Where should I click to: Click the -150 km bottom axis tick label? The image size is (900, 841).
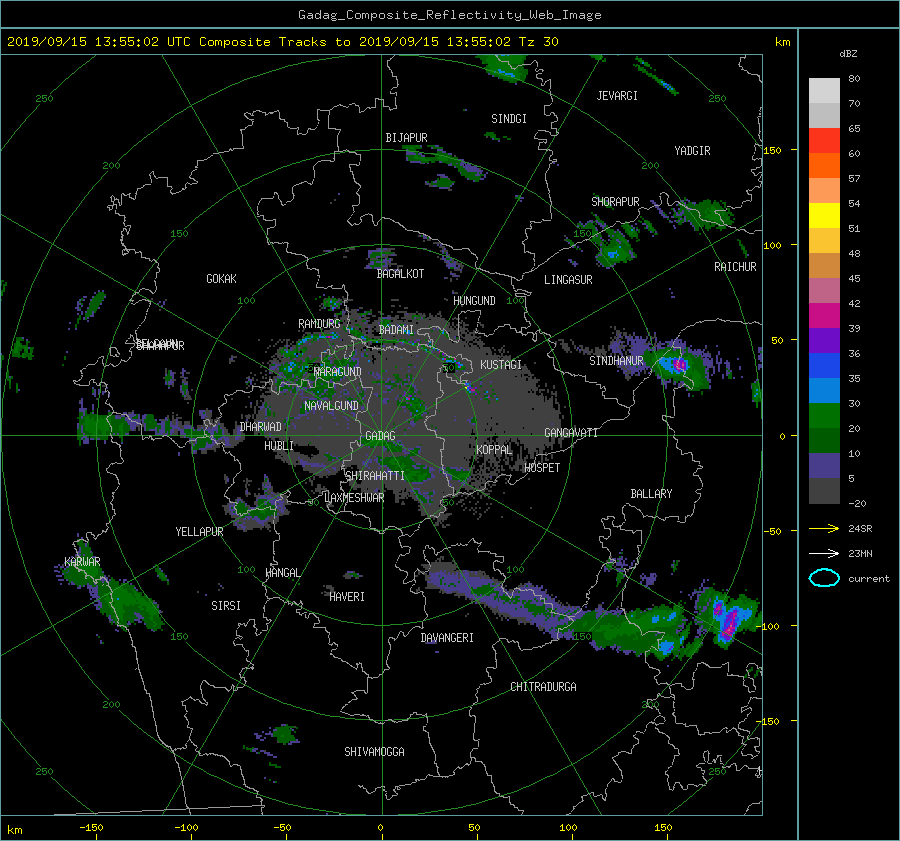(91, 828)
